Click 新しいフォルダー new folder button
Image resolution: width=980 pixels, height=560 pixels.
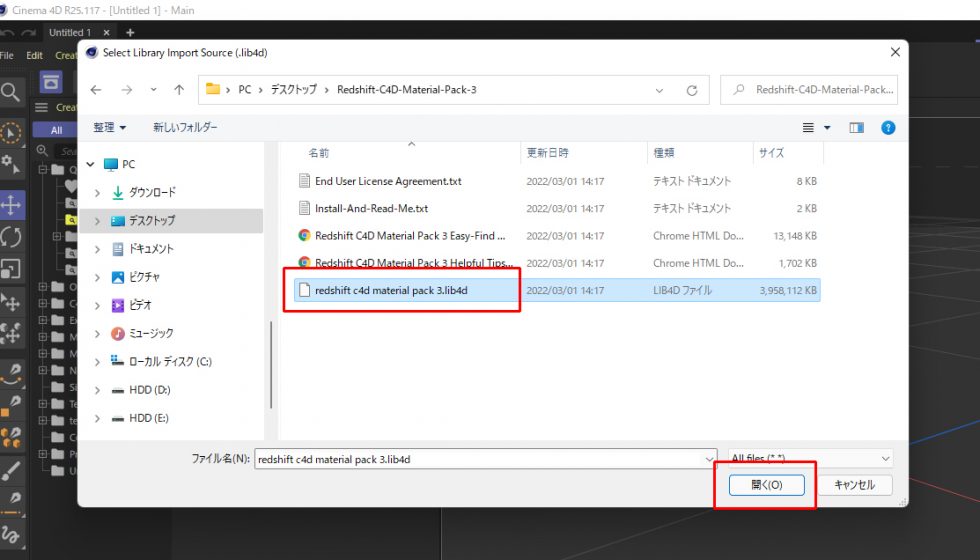(185, 127)
